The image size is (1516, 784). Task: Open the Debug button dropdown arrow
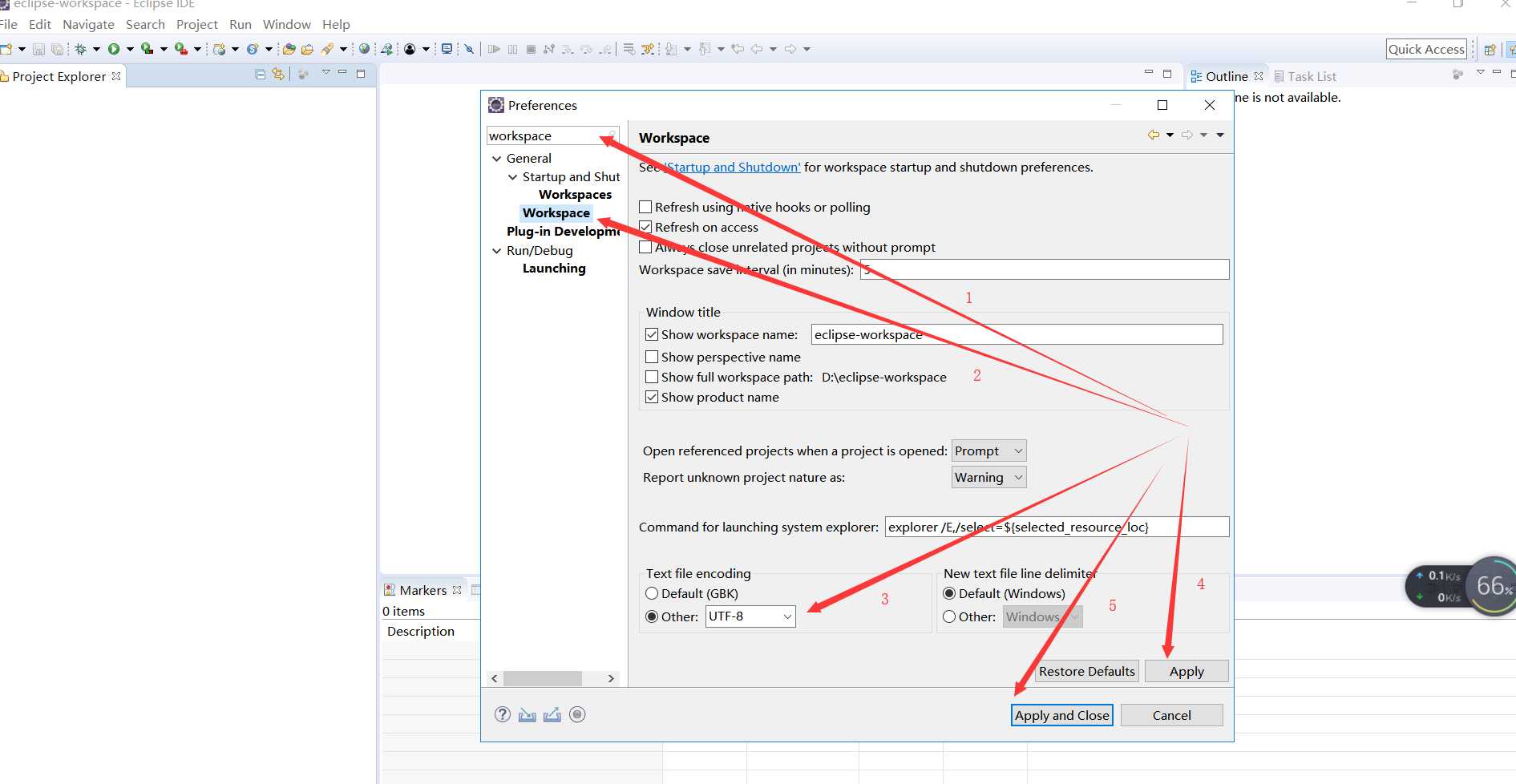point(97,49)
